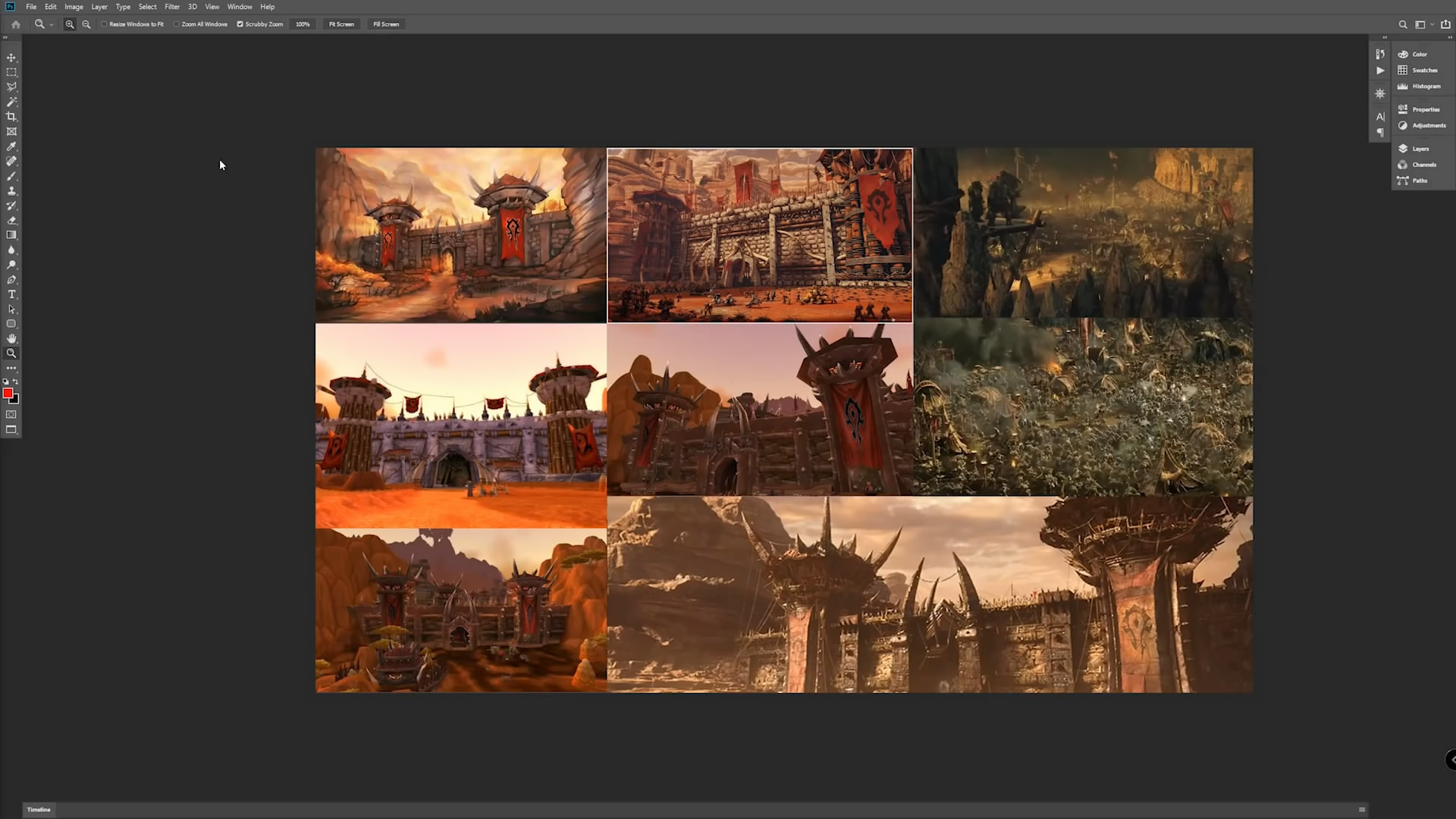Expand the narrow icon panel dock
The width and height of the screenshot is (1456, 819).
[x=1384, y=37]
